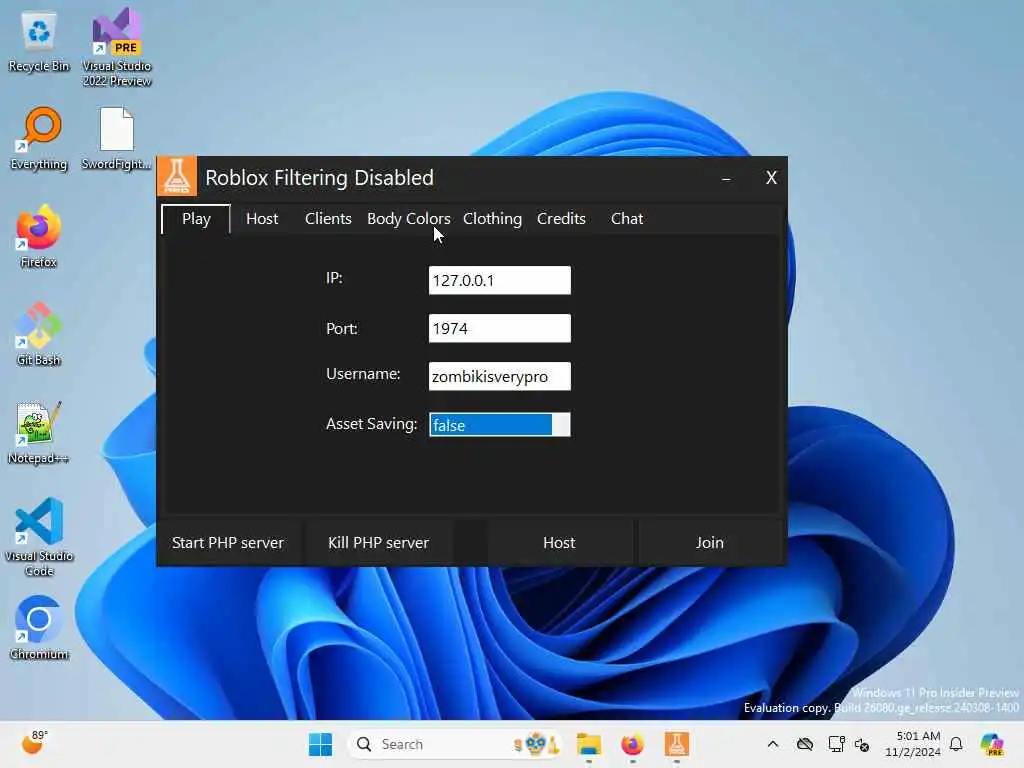Image resolution: width=1024 pixels, height=768 pixels.
Task: Select Chromium desktop shortcut
Action: pyautogui.click(x=39, y=628)
